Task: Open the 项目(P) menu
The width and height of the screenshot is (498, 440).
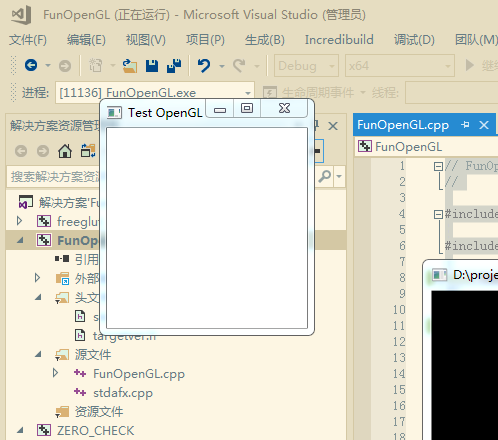Action: [205, 40]
